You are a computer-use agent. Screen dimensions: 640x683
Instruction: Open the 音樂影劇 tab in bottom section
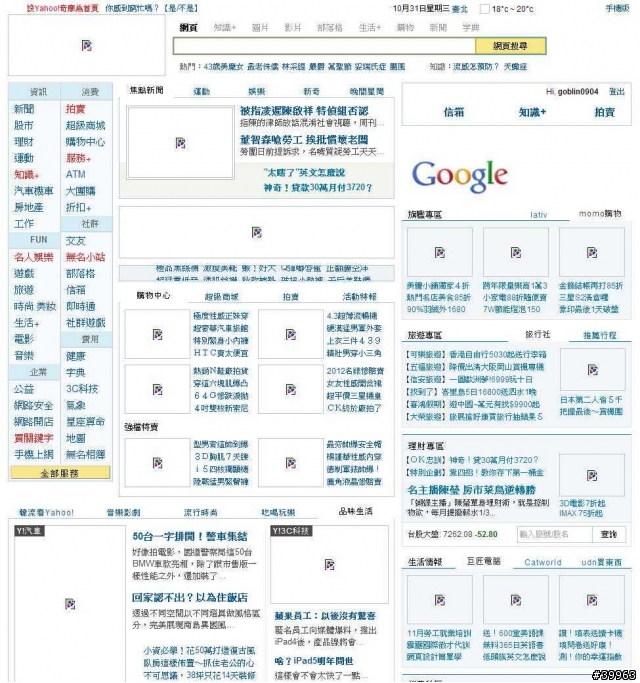click(x=124, y=513)
